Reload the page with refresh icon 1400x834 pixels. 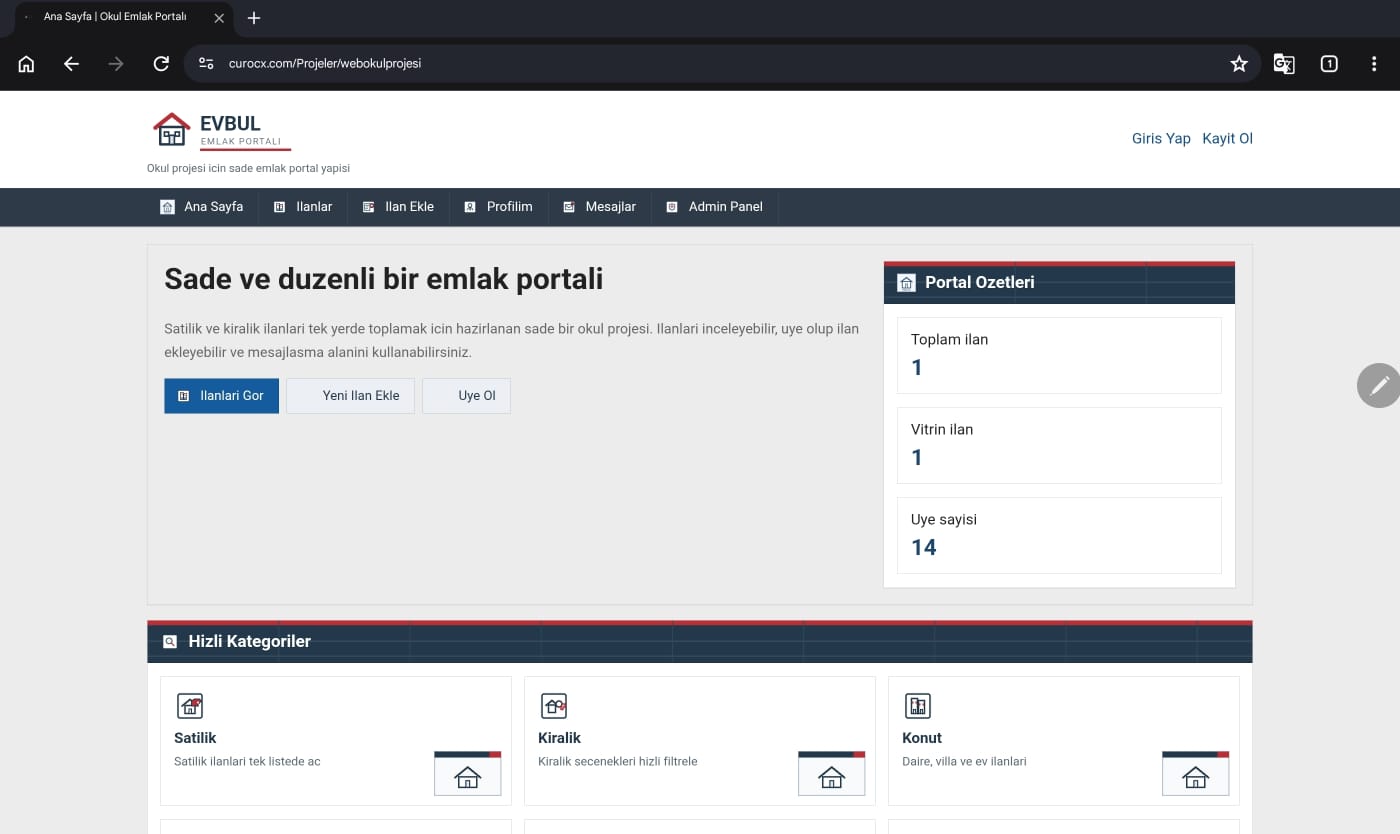pos(161,64)
